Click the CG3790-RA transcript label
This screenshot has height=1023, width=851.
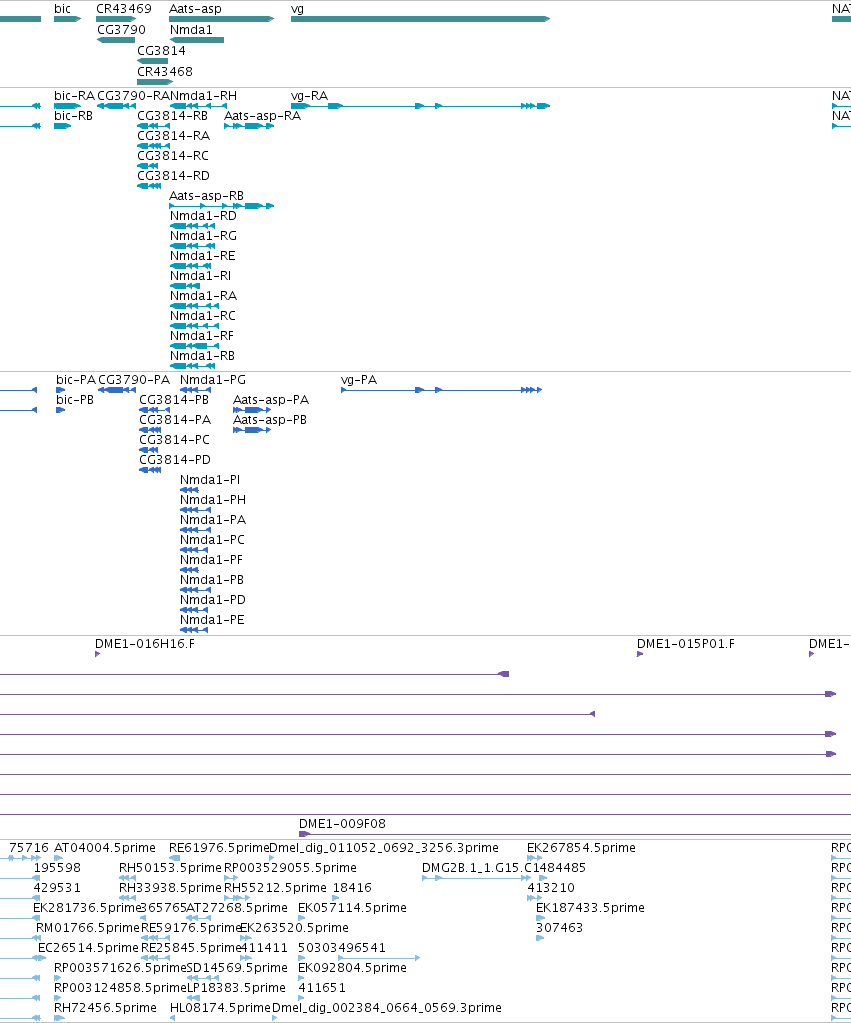click(x=133, y=96)
